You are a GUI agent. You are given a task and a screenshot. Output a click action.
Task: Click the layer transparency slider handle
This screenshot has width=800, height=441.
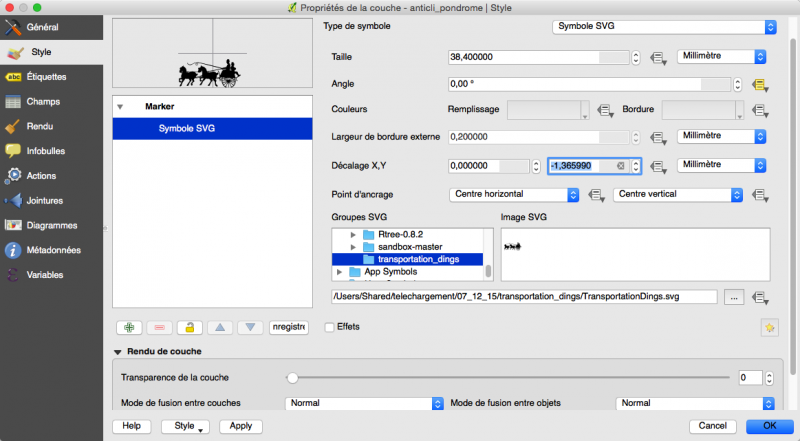pos(292,378)
